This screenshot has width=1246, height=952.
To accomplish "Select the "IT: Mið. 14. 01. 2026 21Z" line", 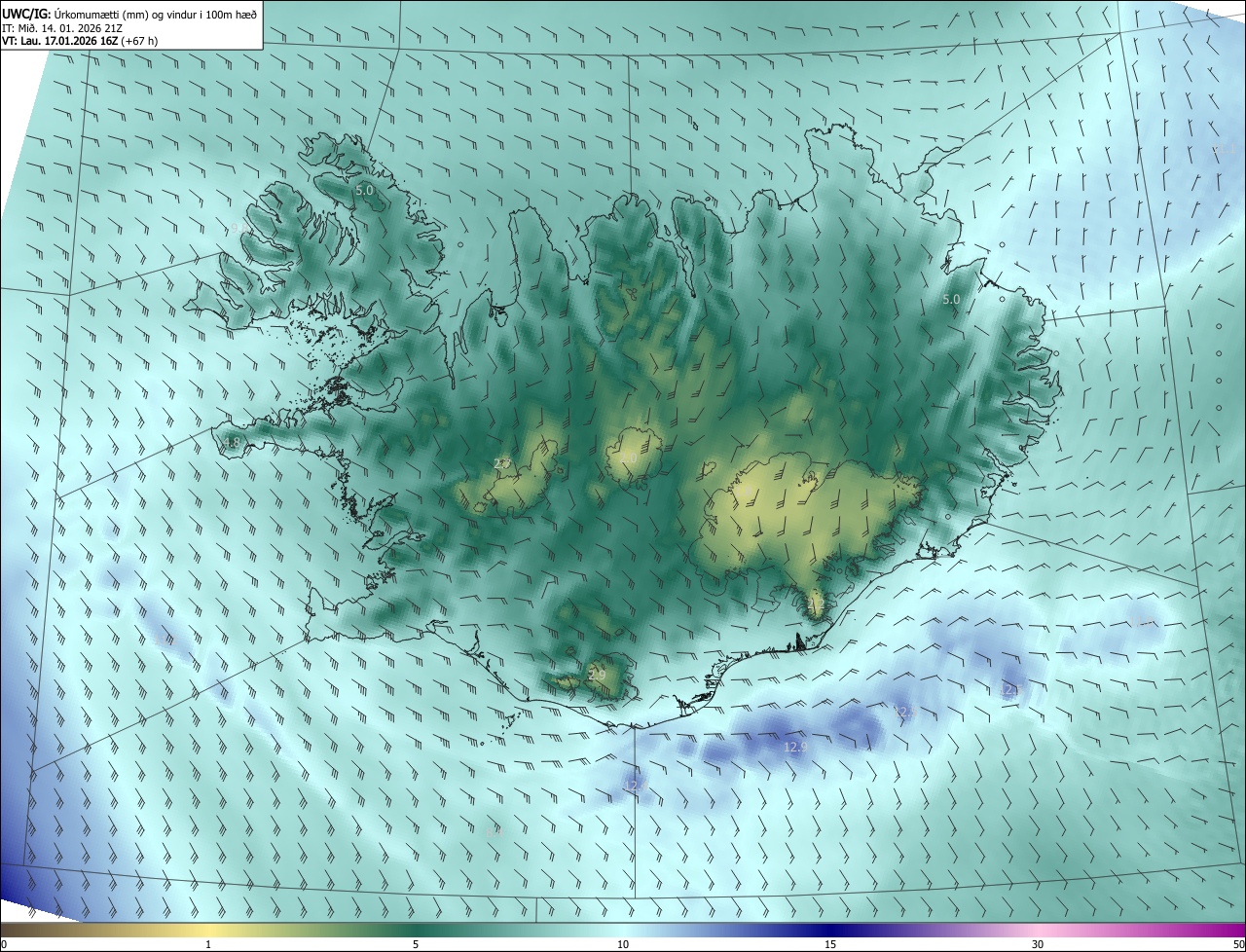I will (62, 27).
